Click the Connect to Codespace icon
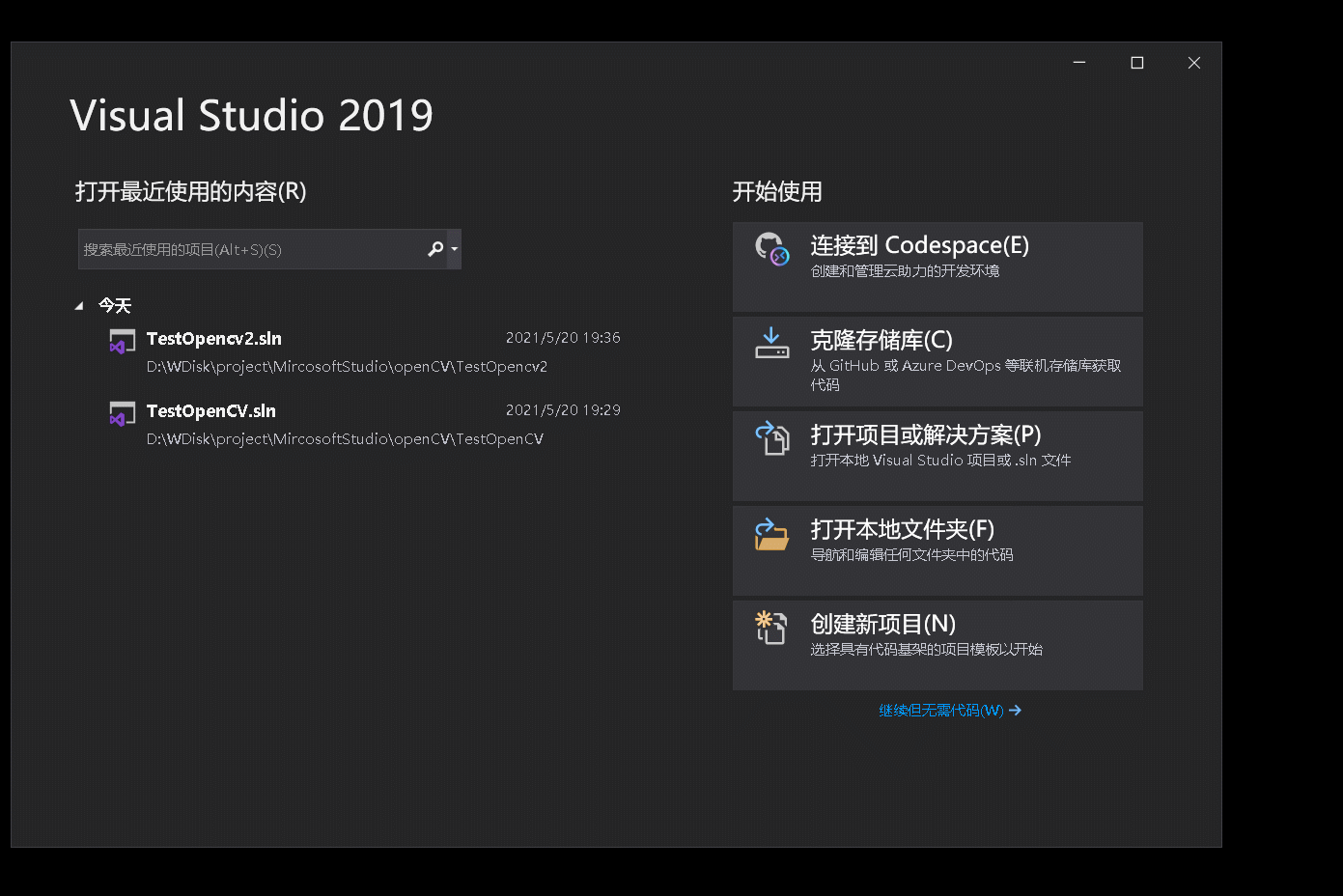The image size is (1343, 896). (x=771, y=248)
